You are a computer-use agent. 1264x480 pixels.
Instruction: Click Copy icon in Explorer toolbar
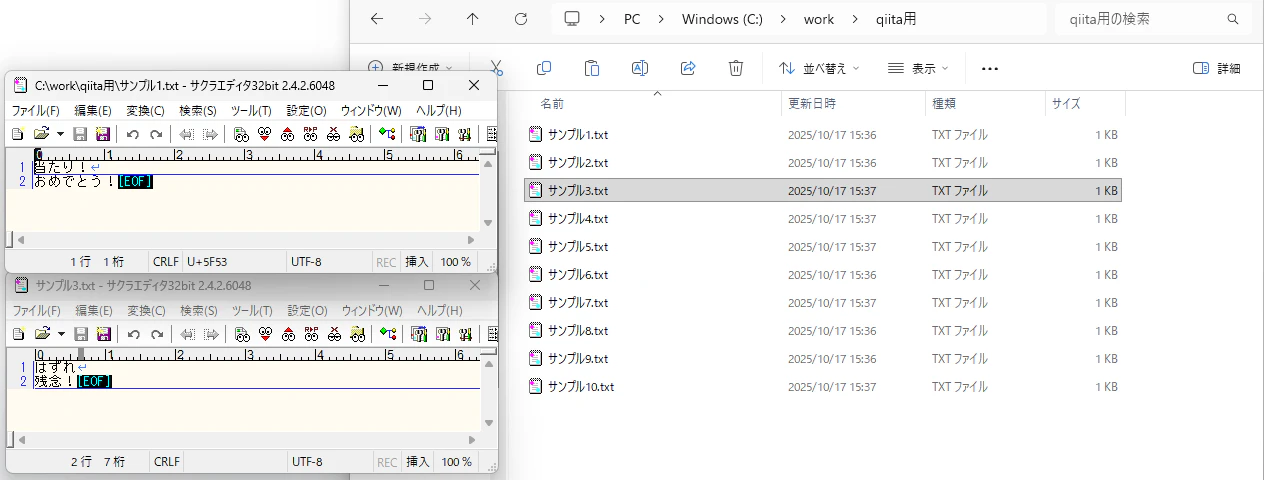544,68
